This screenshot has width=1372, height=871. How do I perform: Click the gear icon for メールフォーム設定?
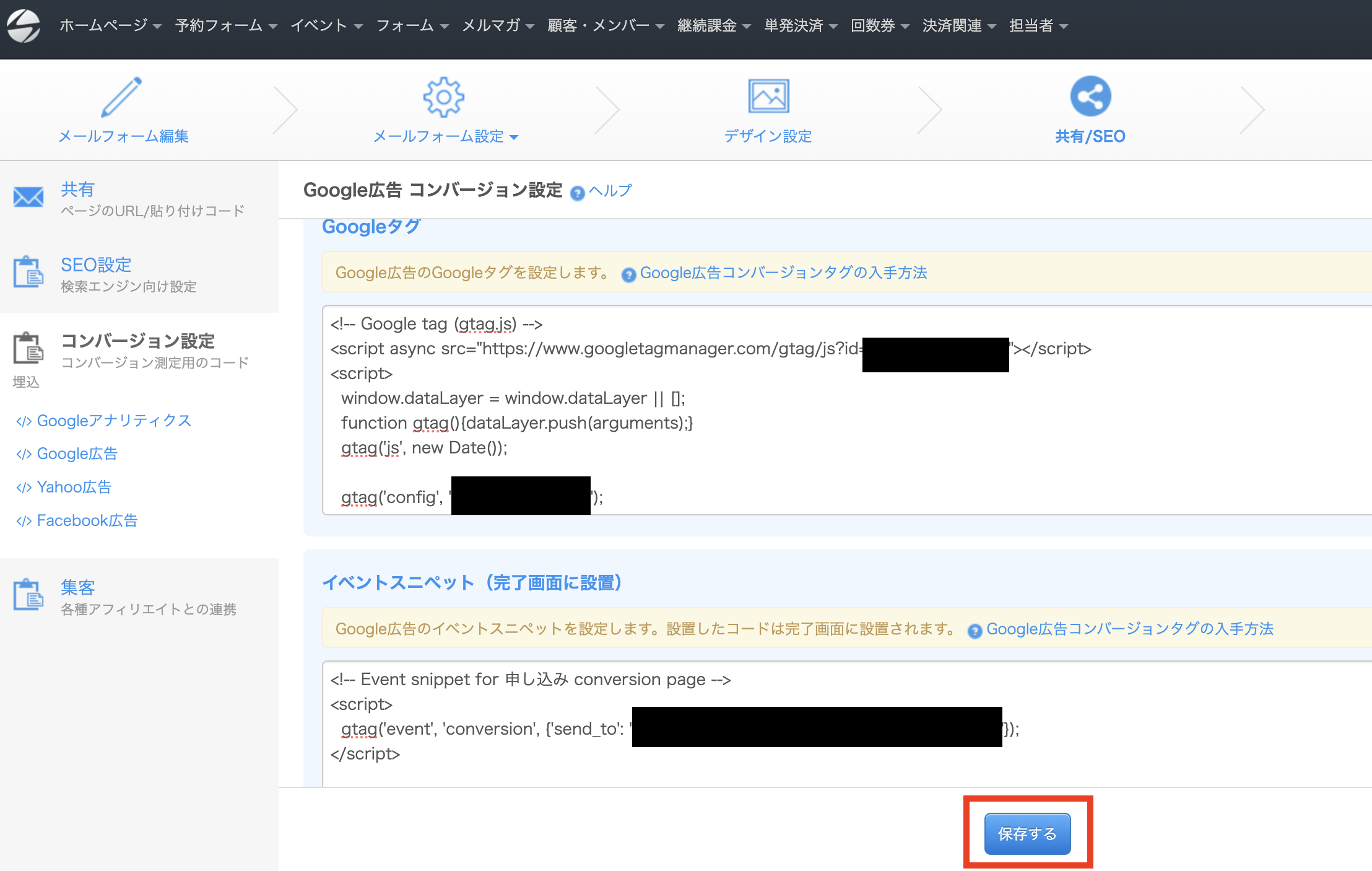tap(443, 97)
